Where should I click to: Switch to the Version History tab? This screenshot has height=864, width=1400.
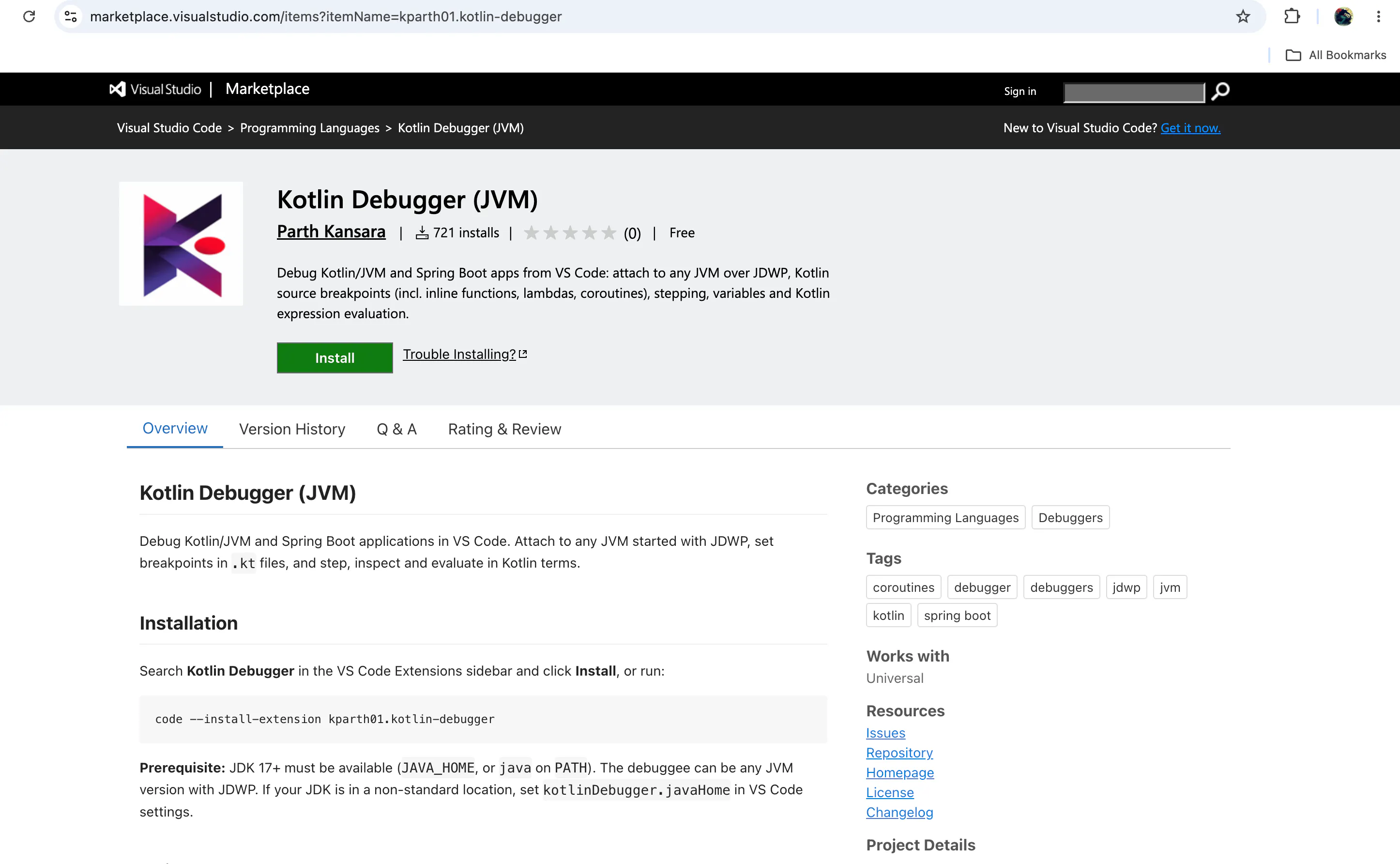pyautogui.click(x=292, y=429)
